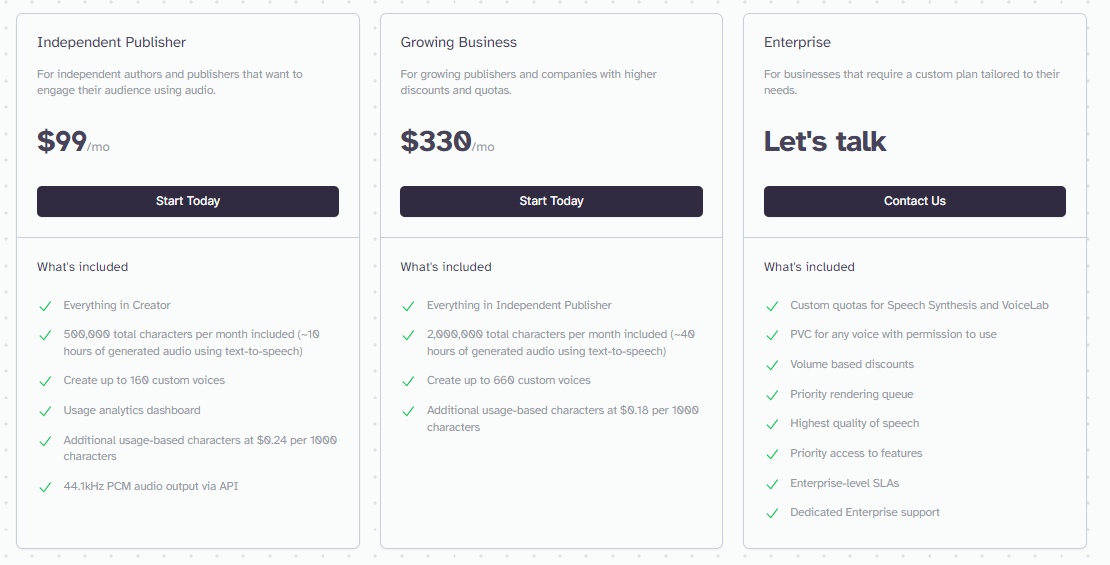This screenshot has width=1110, height=565.
Task: Click checkmark beside Dedicated Enterprise support
Action: [x=771, y=513]
